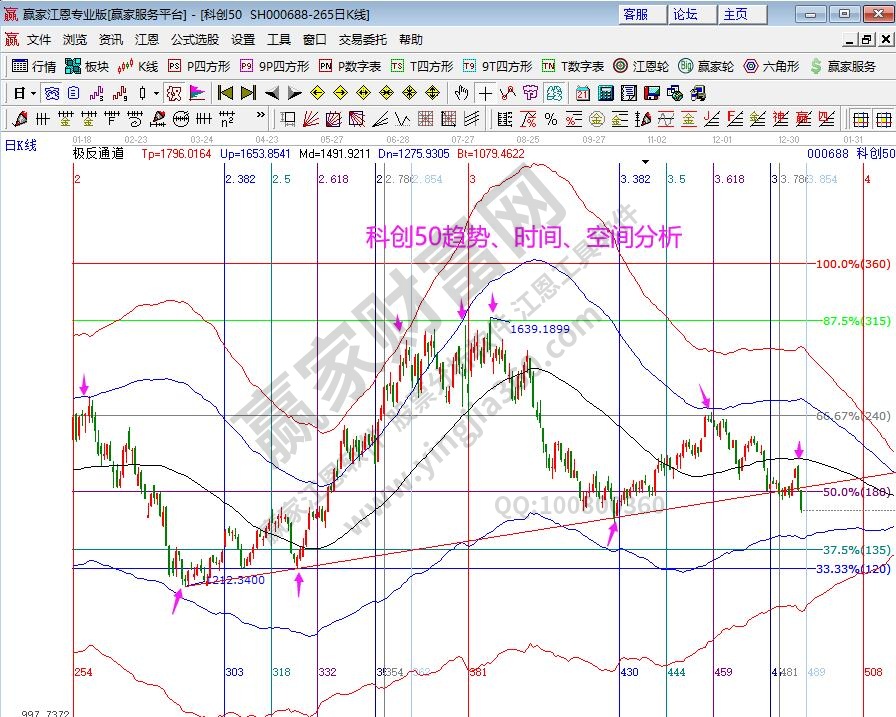896x717 pixels.
Task: Open the 交易委托 menu
Action: [362, 40]
